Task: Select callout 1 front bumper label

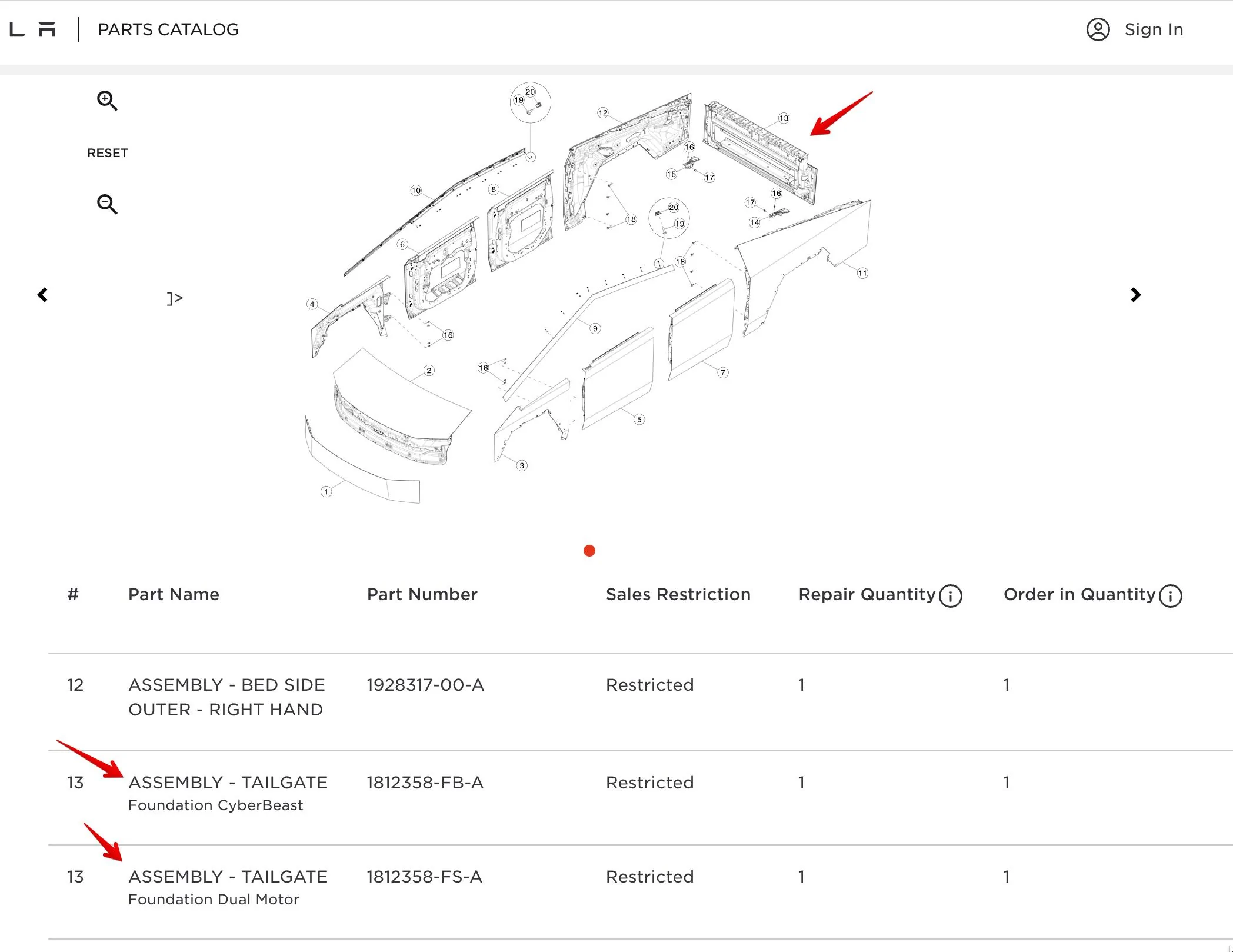Action: click(x=326, y=491)
